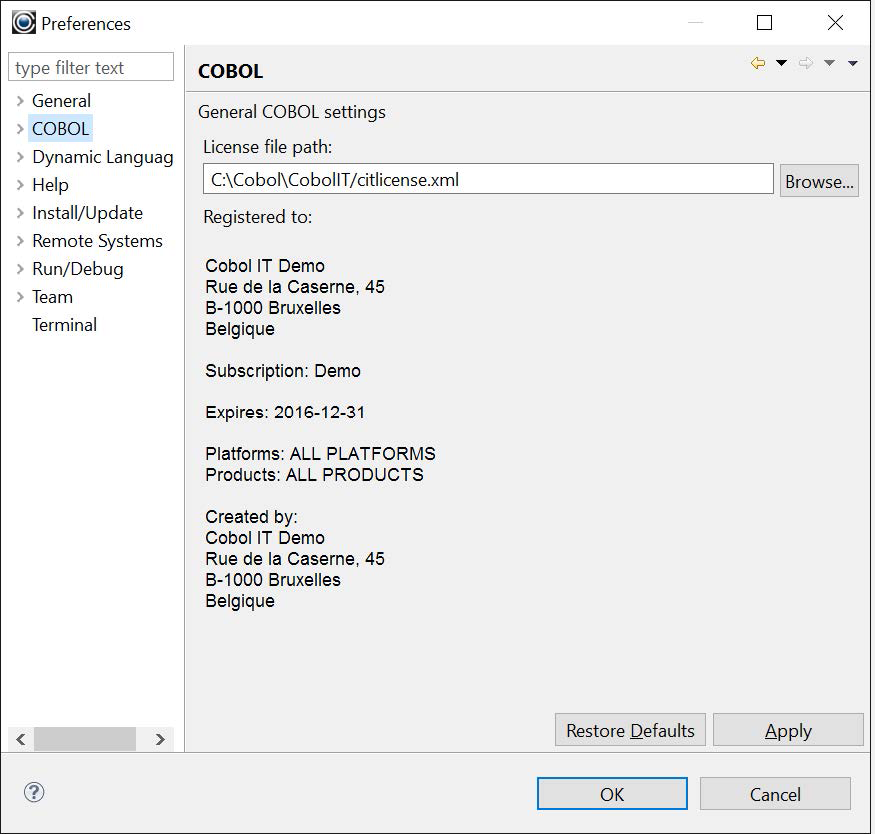This screenshot has height=834, width=875.
Task: Open the preferences view menu arrow
Action: coord(852,64)
